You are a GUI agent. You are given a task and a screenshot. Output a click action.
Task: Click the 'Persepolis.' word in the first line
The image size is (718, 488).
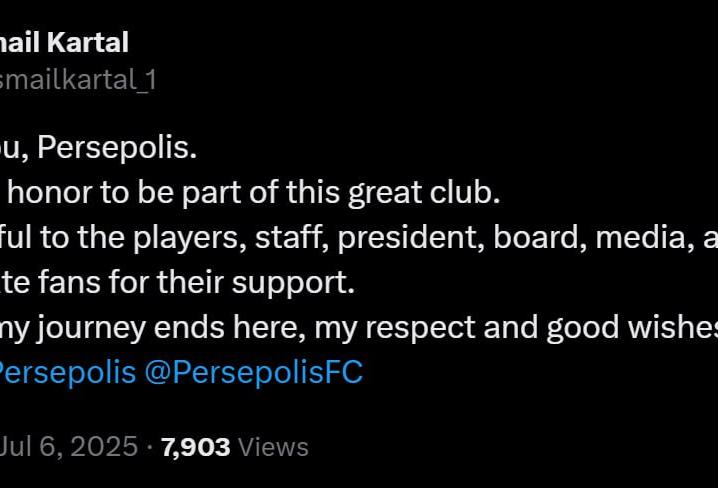(x=117, y=148)
